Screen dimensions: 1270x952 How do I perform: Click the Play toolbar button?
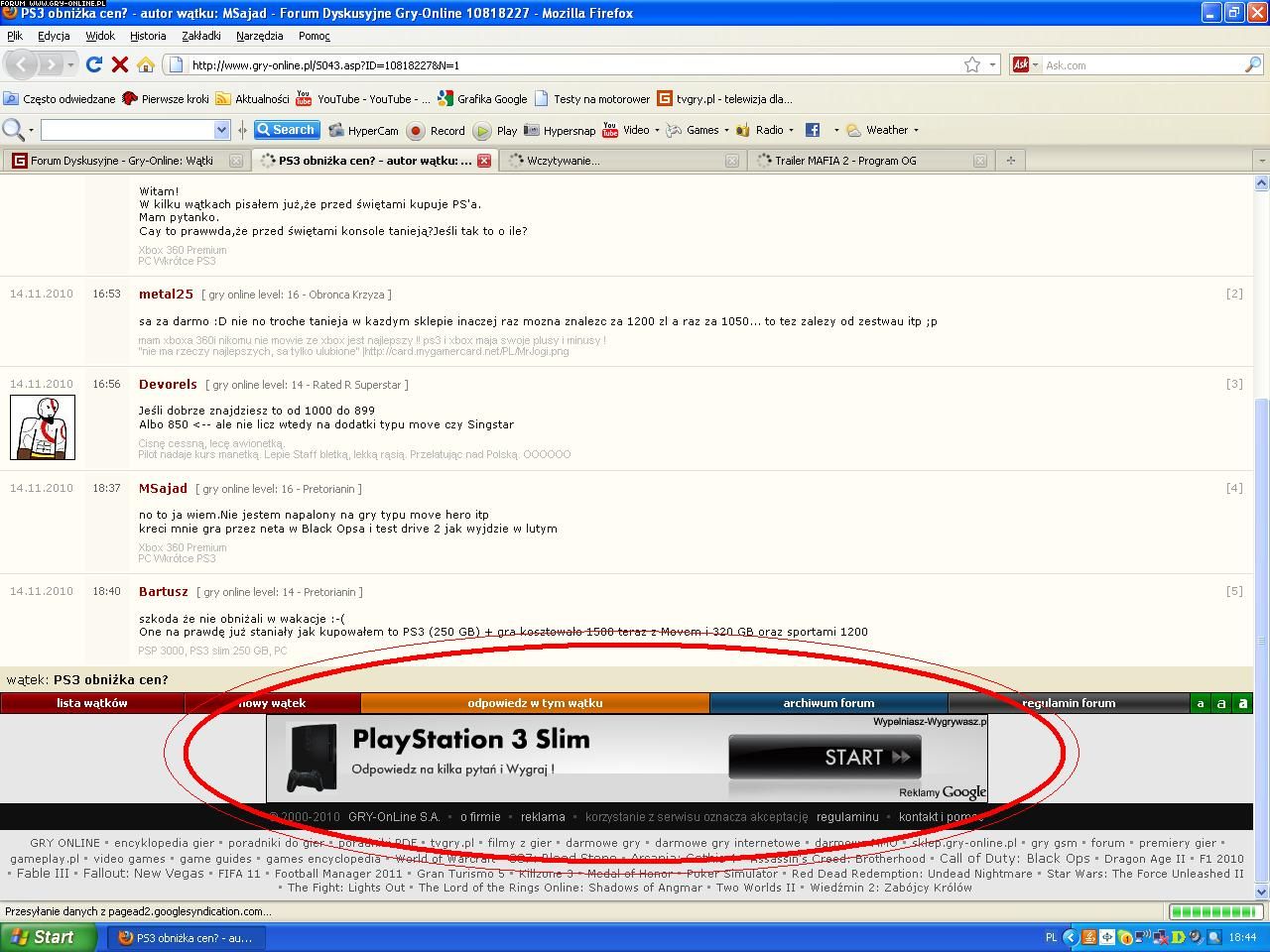pos(495,130)
